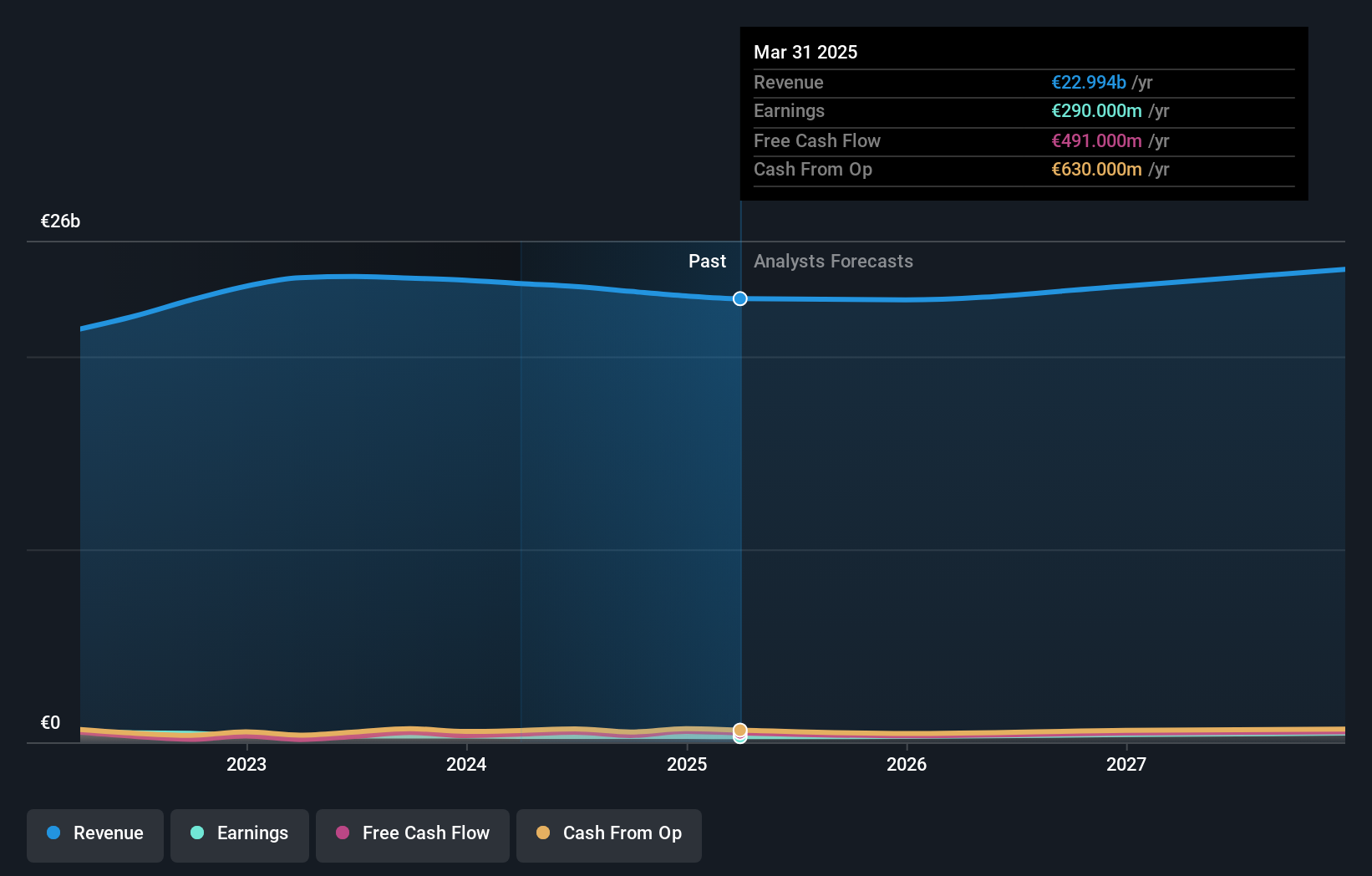Click the Free Cash Flow tooltip row label
This screenshot has height=876, width=1372.
(817, 140)
